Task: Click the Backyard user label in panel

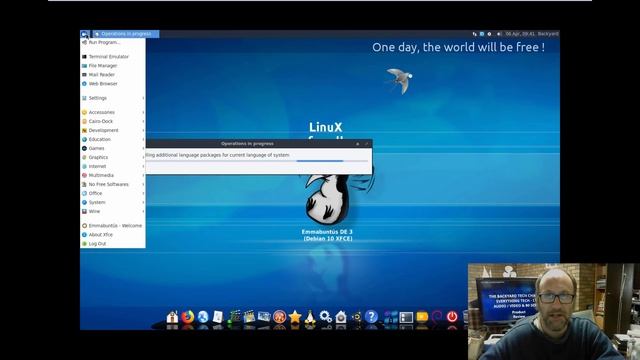Action: point(548,34)
